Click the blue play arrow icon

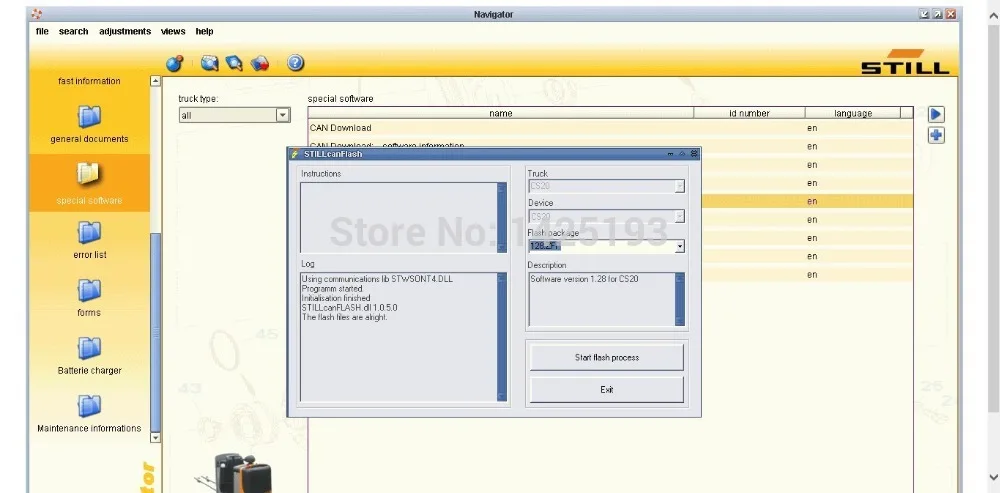pos(936,114)
